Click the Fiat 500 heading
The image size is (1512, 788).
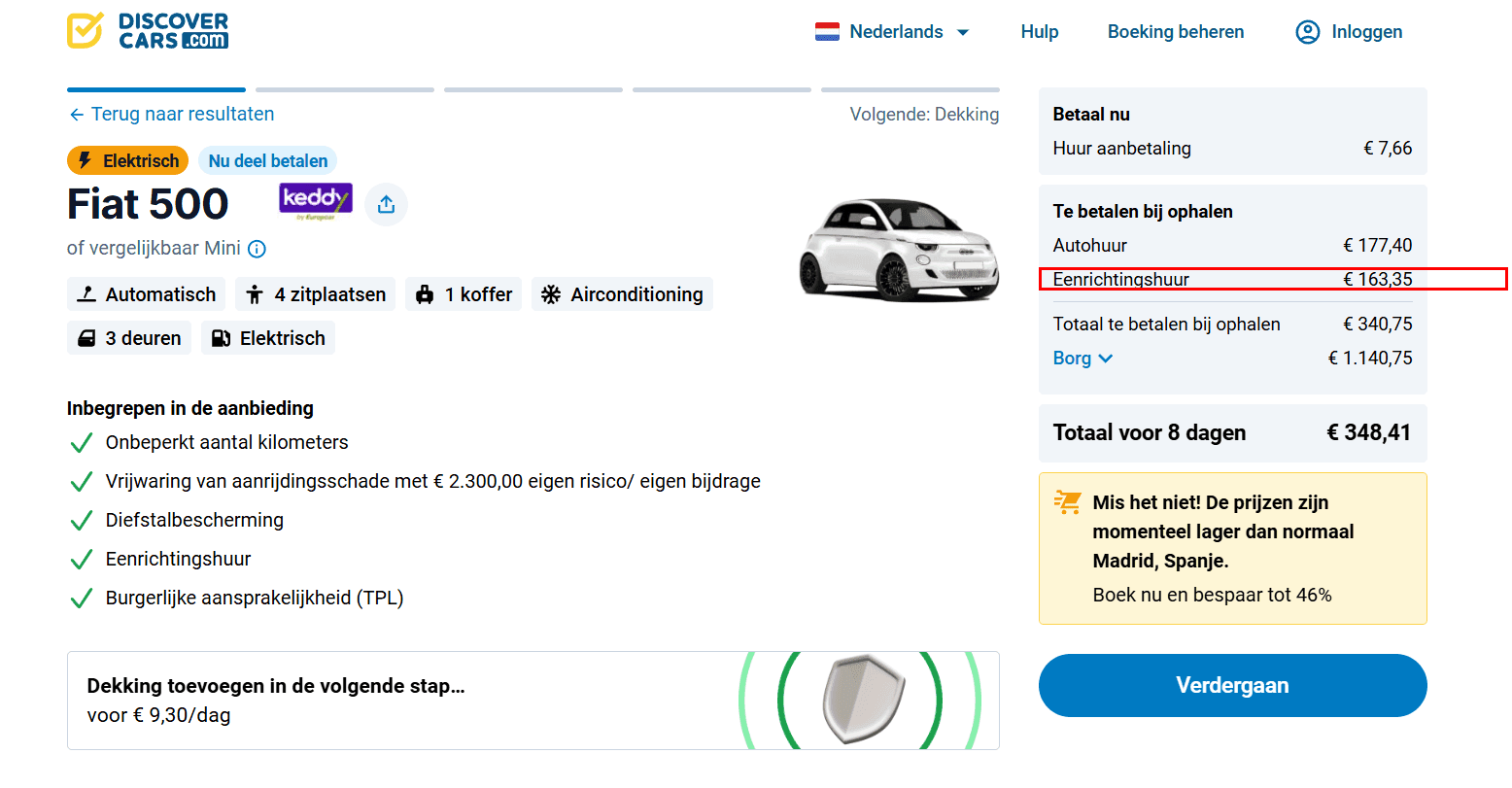(x=148, y=204)
